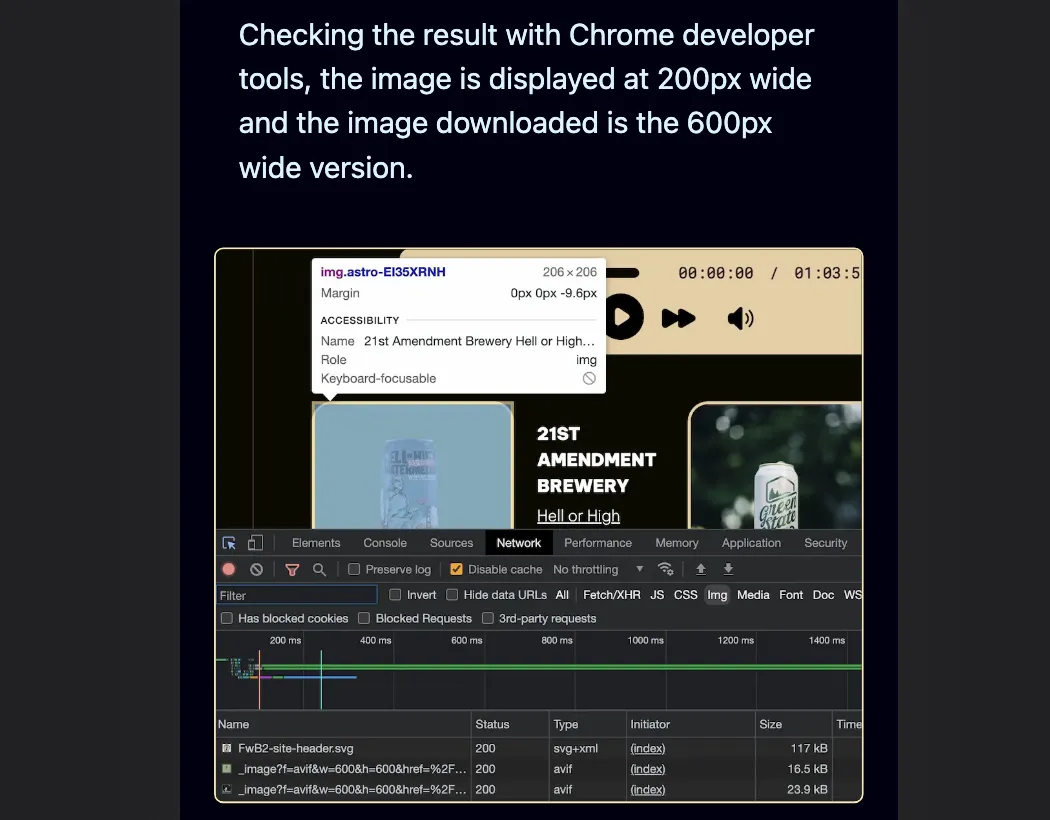
Task: Open the Performance tab
Action: 597,542
